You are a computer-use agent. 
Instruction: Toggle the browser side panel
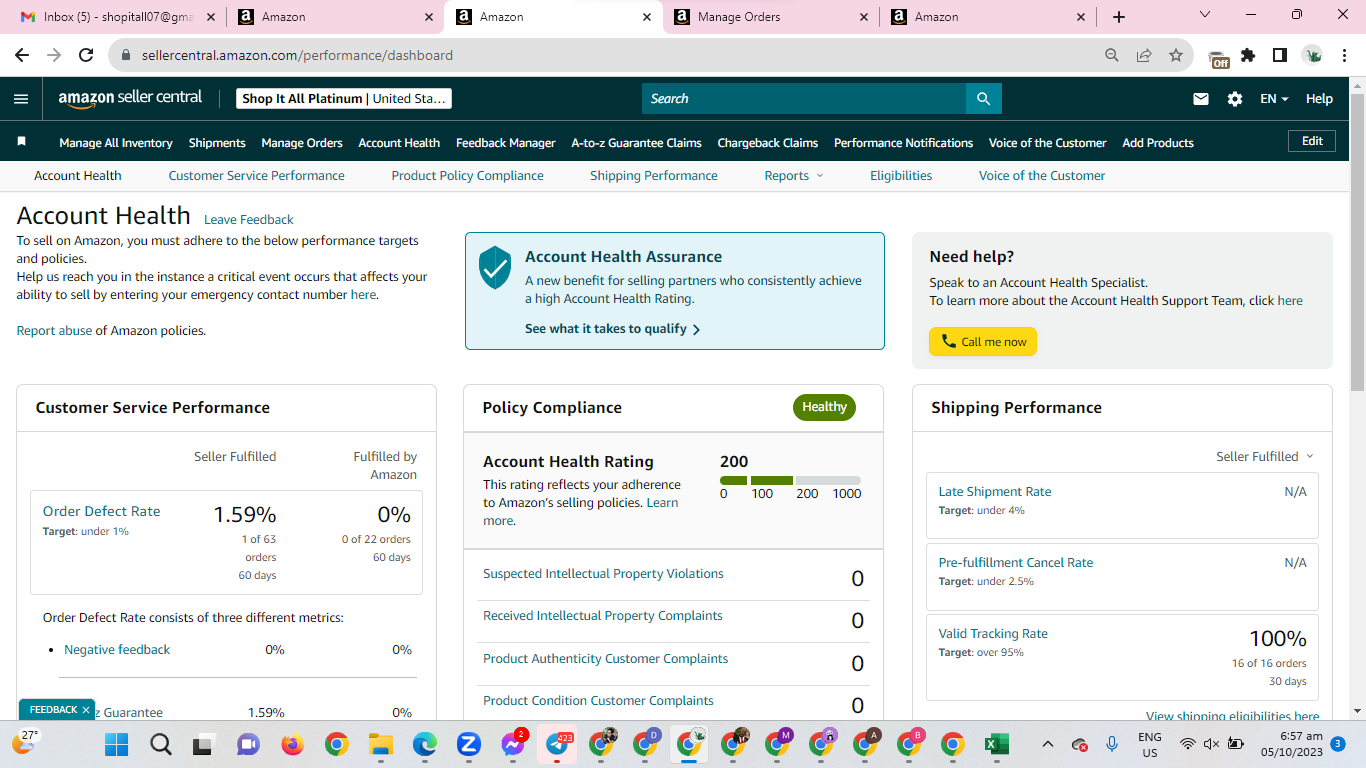pyautogui.click(x=1280, y=56)
